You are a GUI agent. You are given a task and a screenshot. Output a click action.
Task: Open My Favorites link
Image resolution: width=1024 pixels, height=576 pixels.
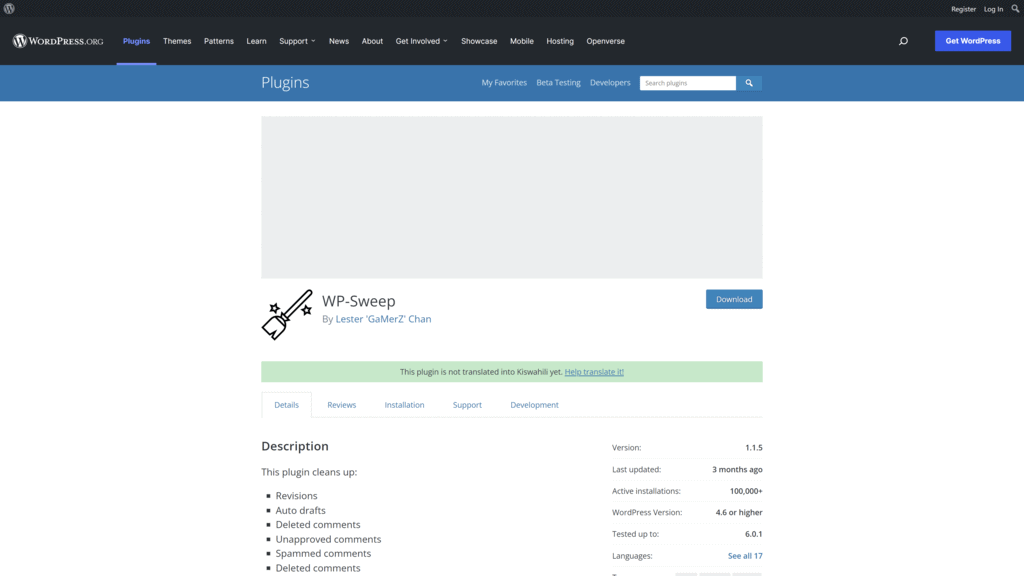[504, 83]
